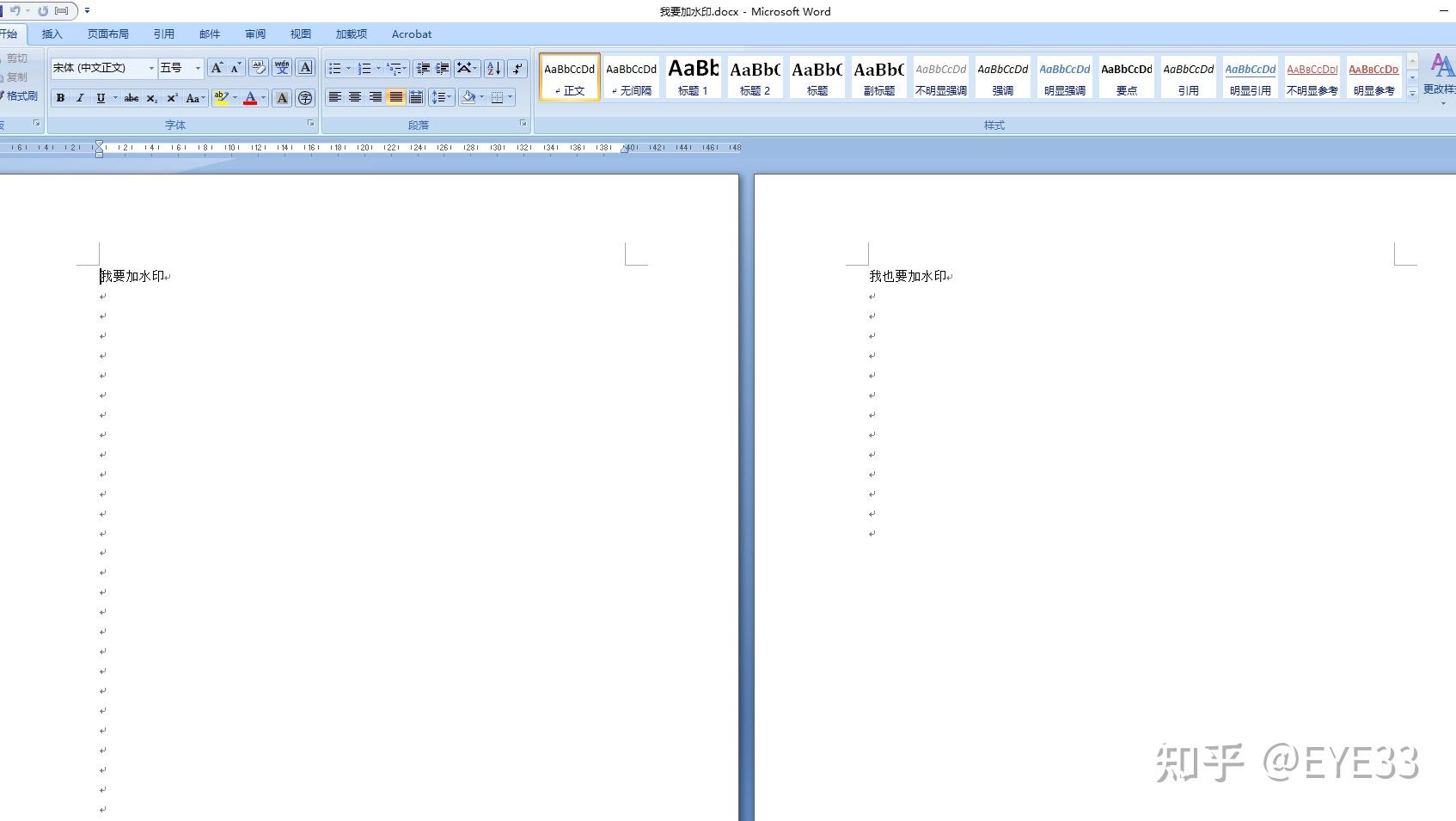The image size is (1456, 821).
Task: Expand numbering dropdown arrow
Action: point(378,69)
